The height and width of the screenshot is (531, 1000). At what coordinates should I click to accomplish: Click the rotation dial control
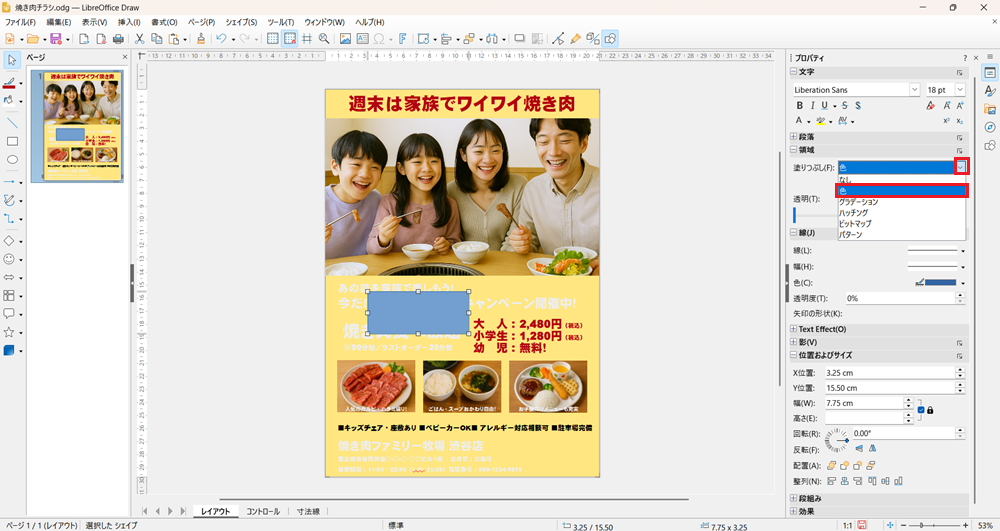pyautogui.click(x=837, y=440)
